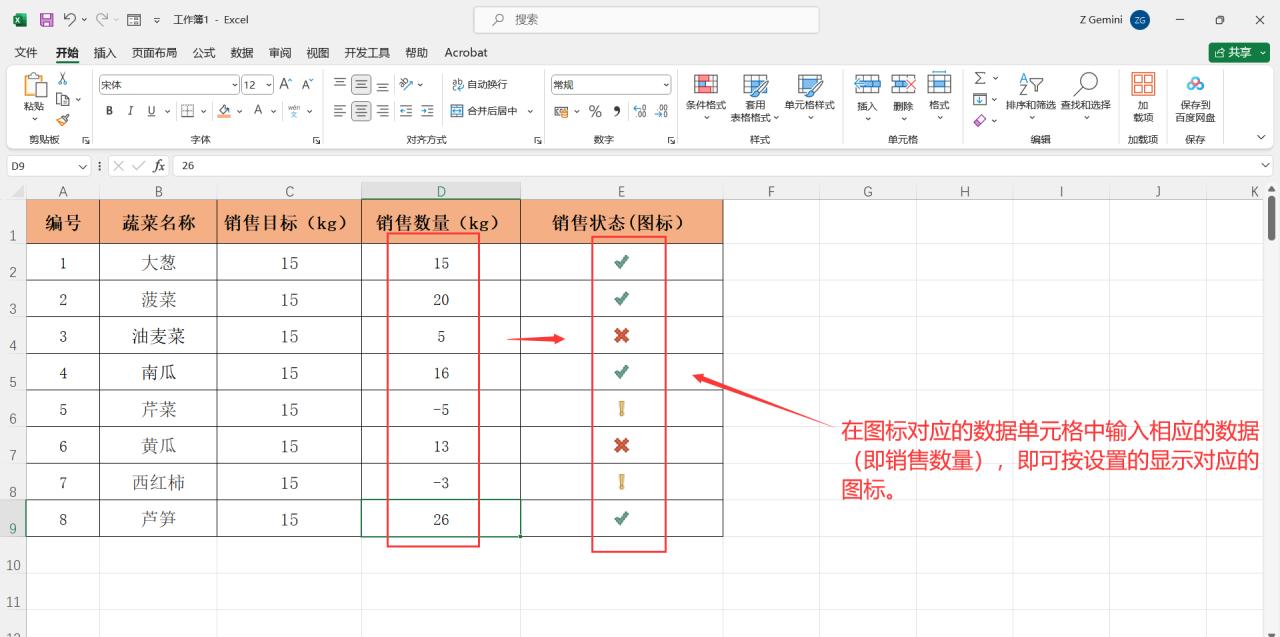Toggle Bold formatting
This screenshot has height=637, width=1280.
coord(109,111)
